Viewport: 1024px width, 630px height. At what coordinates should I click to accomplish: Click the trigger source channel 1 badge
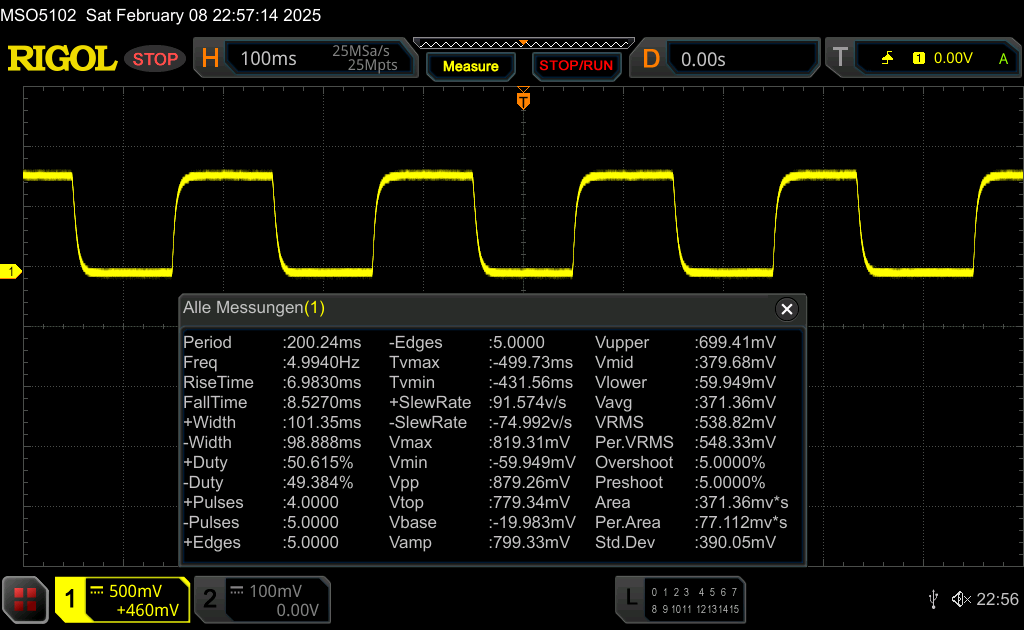[x=919, y=58]
